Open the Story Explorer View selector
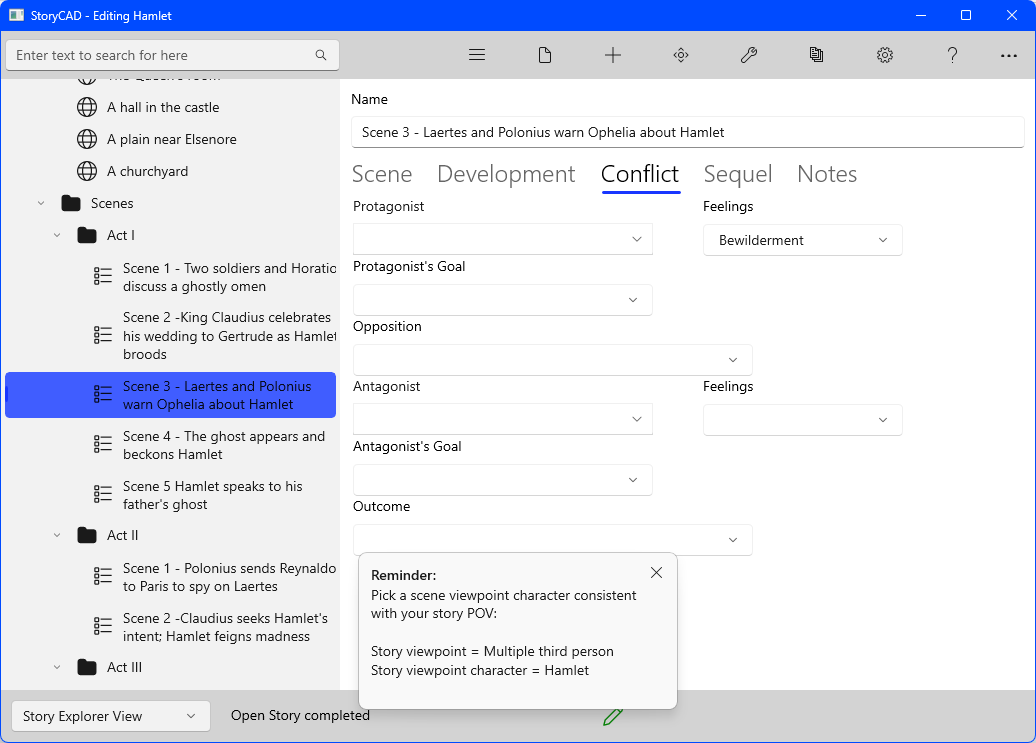 110,716
